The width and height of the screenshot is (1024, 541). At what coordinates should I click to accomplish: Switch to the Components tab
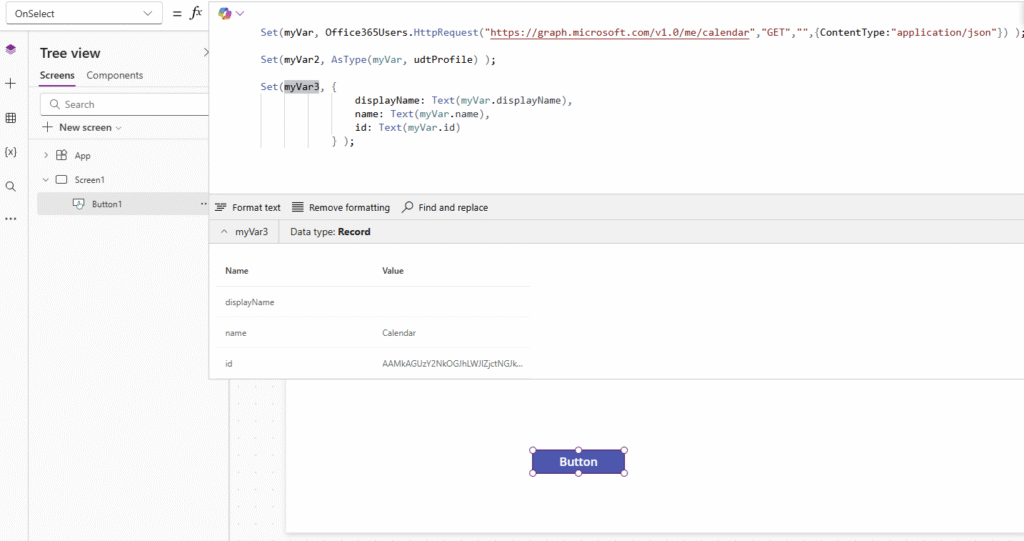[114, 75]
